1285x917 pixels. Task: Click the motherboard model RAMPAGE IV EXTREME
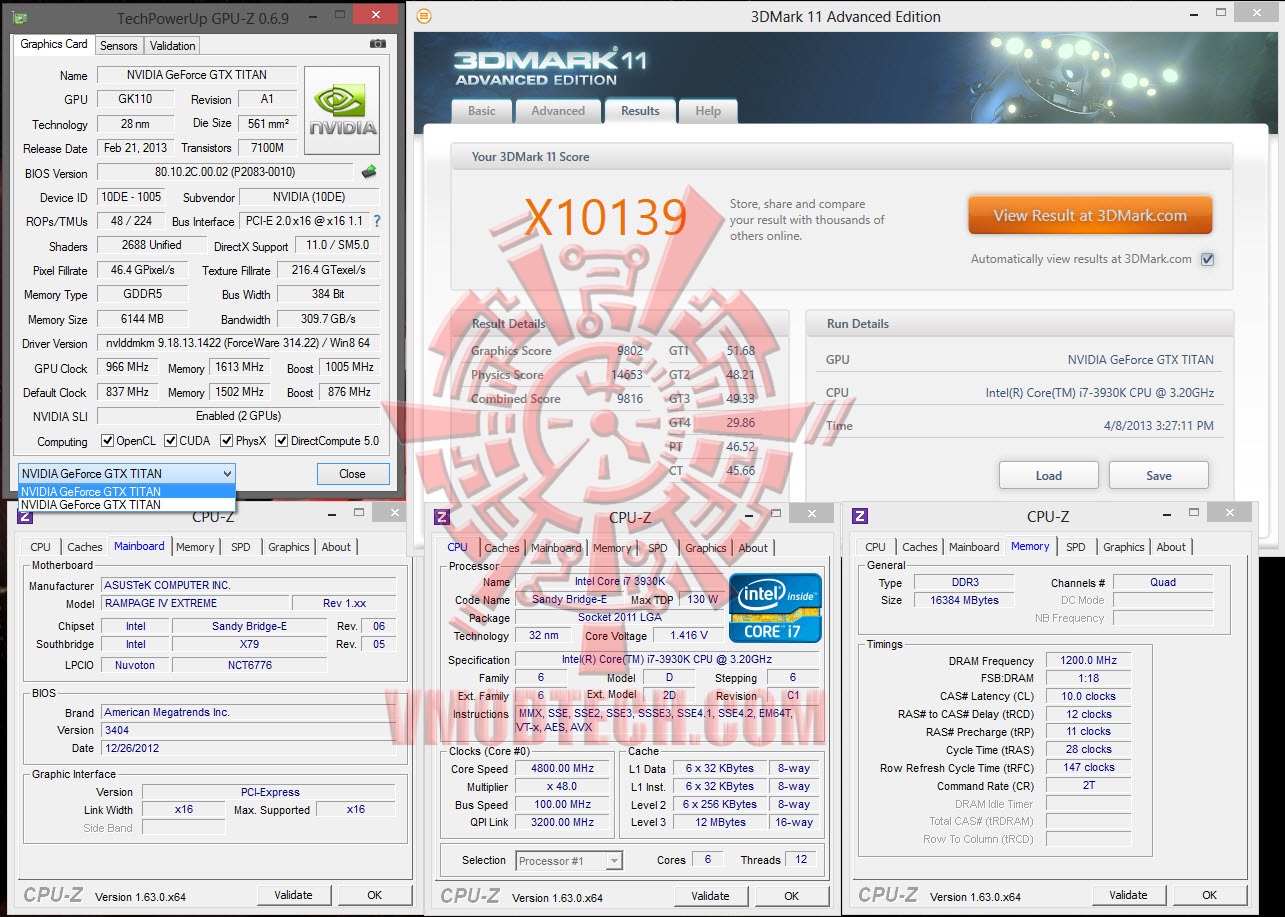coord(194,604)
